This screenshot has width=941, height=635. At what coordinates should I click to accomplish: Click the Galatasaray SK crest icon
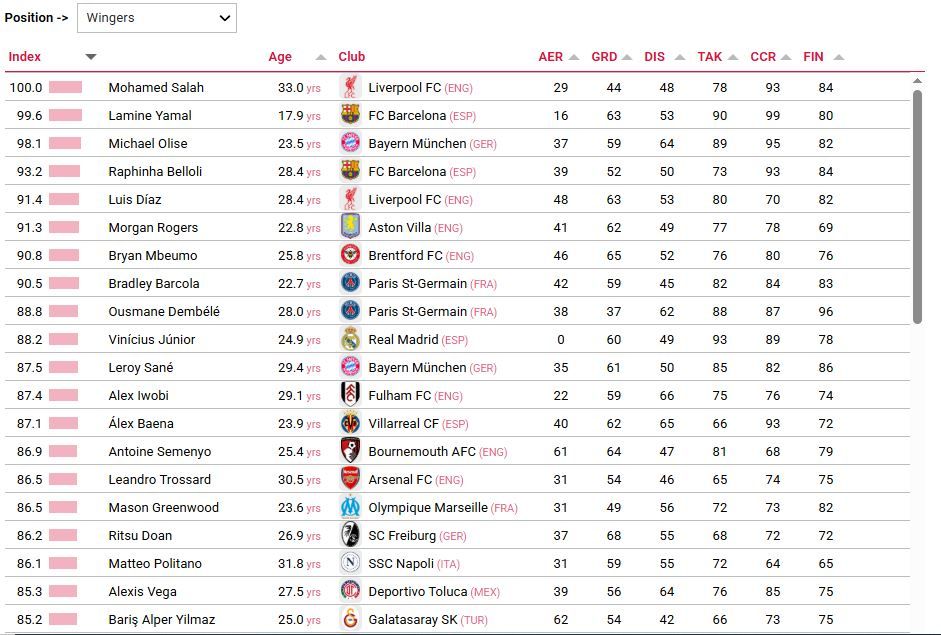(350, 619)
